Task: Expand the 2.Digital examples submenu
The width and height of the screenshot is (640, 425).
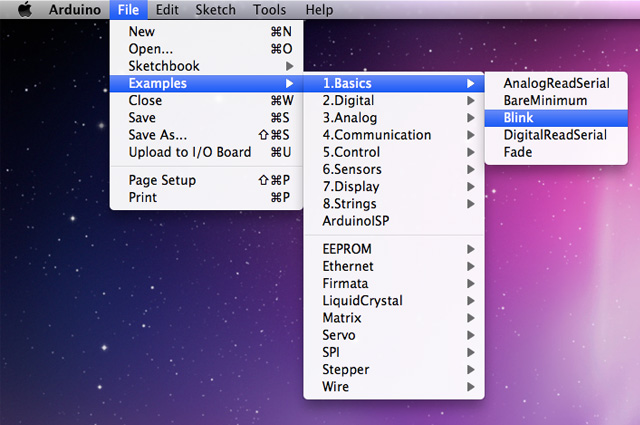Action: [348, 101]
